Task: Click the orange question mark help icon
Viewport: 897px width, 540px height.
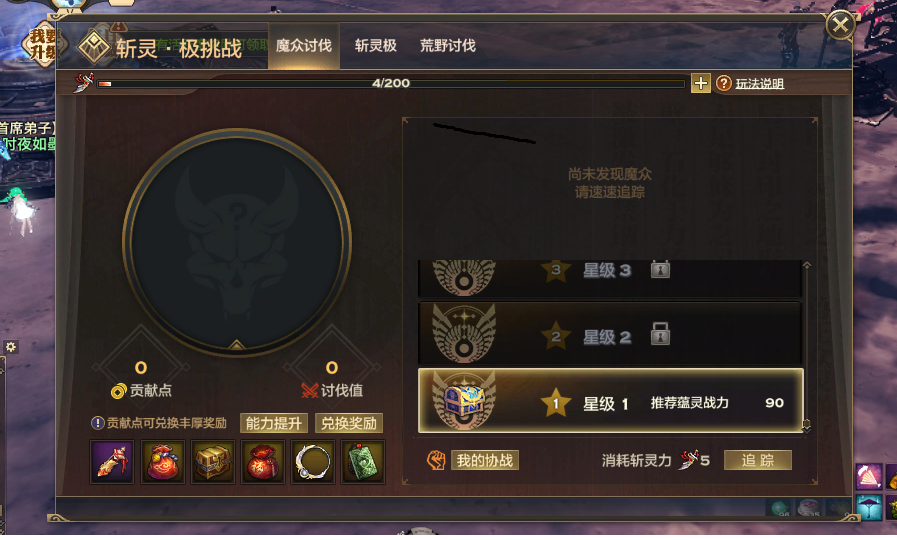Action: [724, 84]
